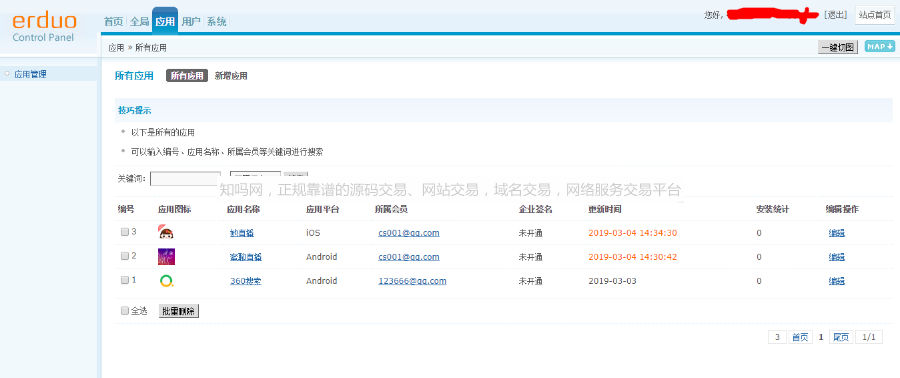
Task: Open the 360搜索 app name link
Action: tap(245, 281)
